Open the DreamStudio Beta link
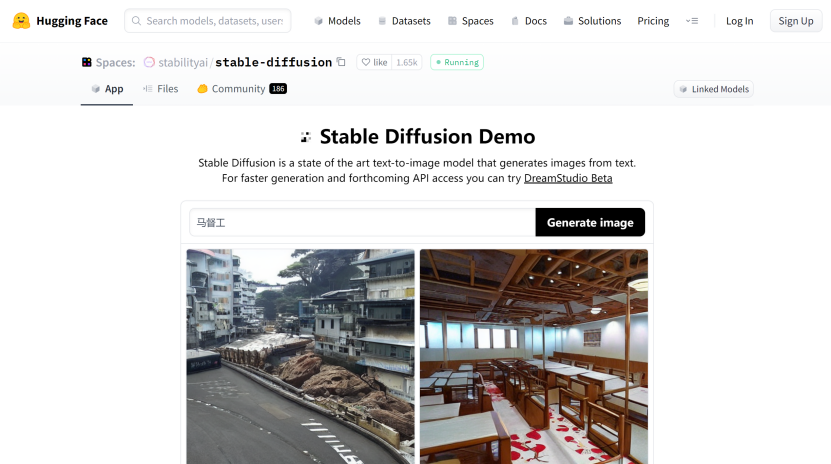Screen dimensions: 831x464 click(x=568, y=178)
